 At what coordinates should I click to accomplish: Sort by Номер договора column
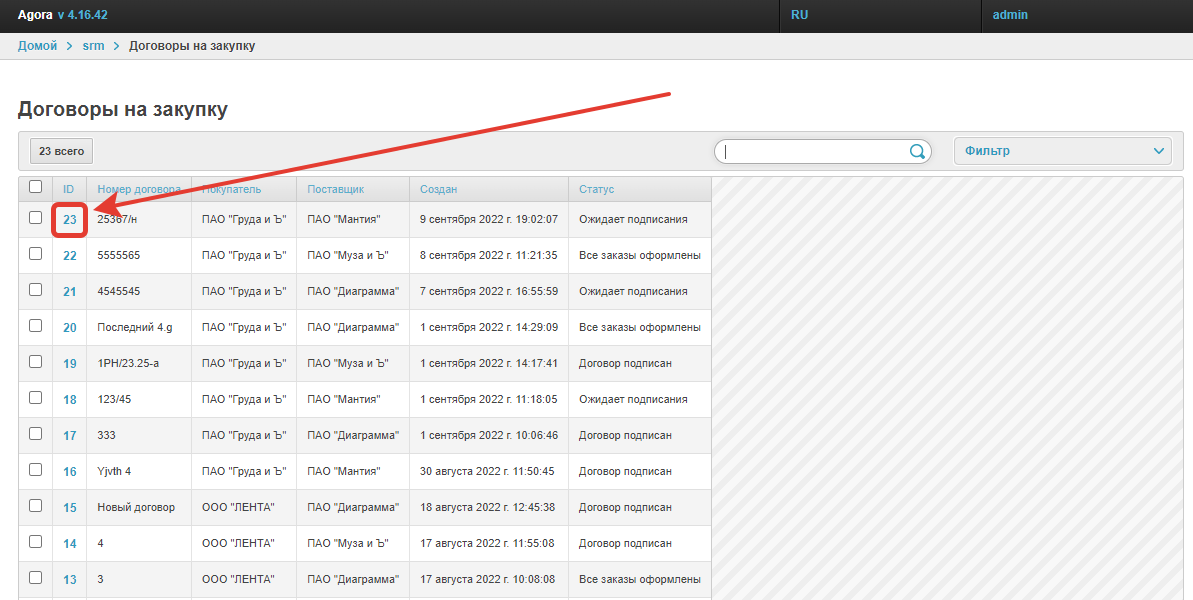tap(139, 189)
